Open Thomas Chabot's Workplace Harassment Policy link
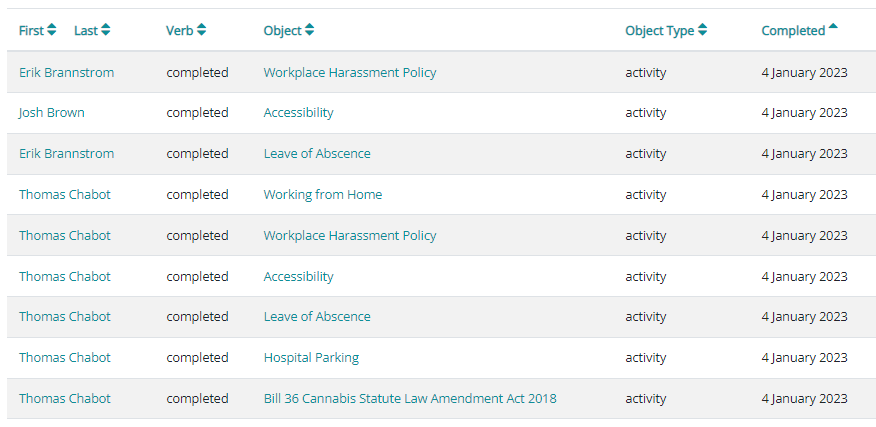The image size is (876, 427). tap(350, 236)
